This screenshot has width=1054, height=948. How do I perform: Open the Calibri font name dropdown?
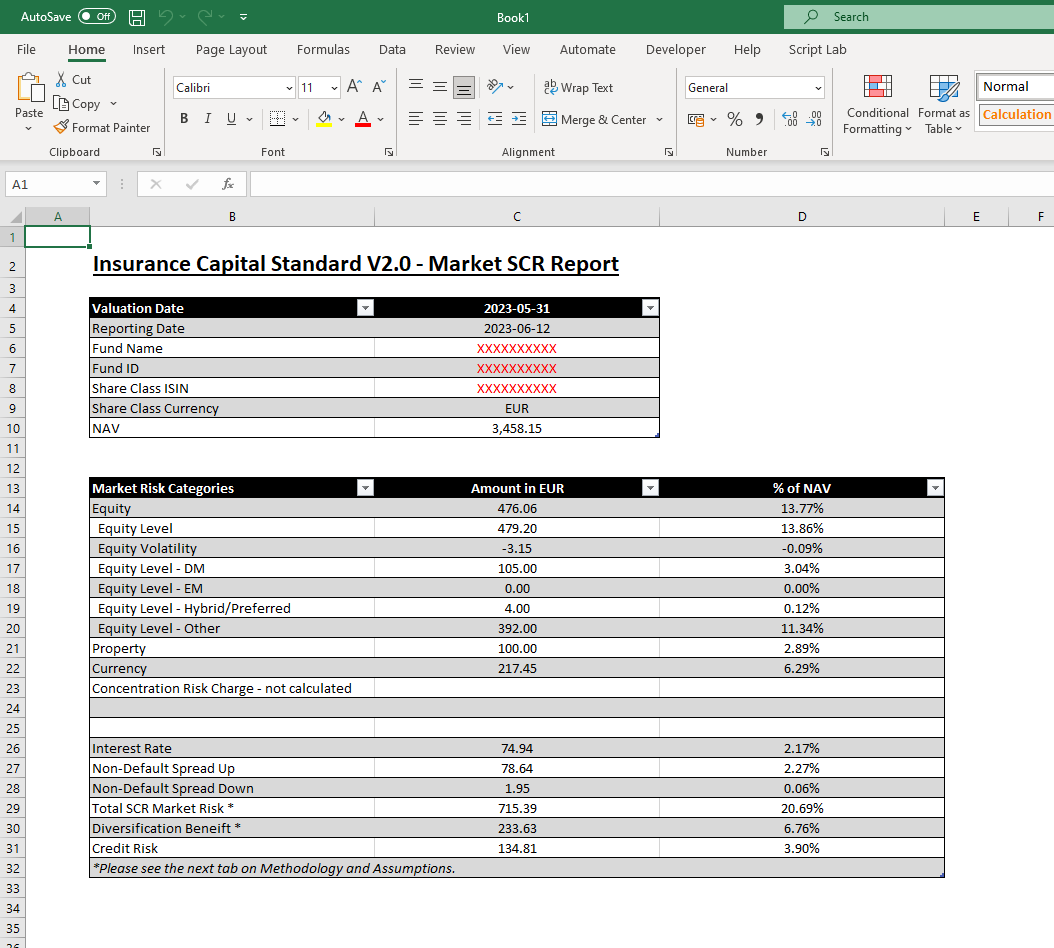click(289, 88)
